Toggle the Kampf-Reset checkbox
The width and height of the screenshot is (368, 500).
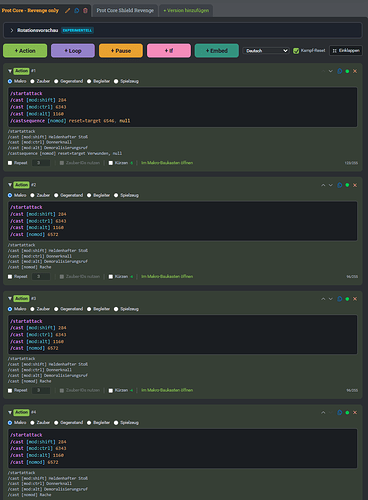coord(296,51)
